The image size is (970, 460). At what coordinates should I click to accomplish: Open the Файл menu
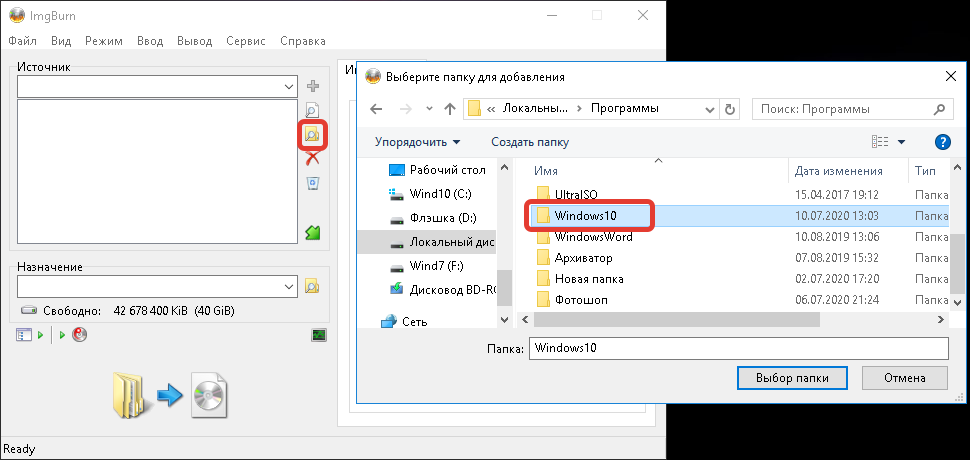[23, 41]
